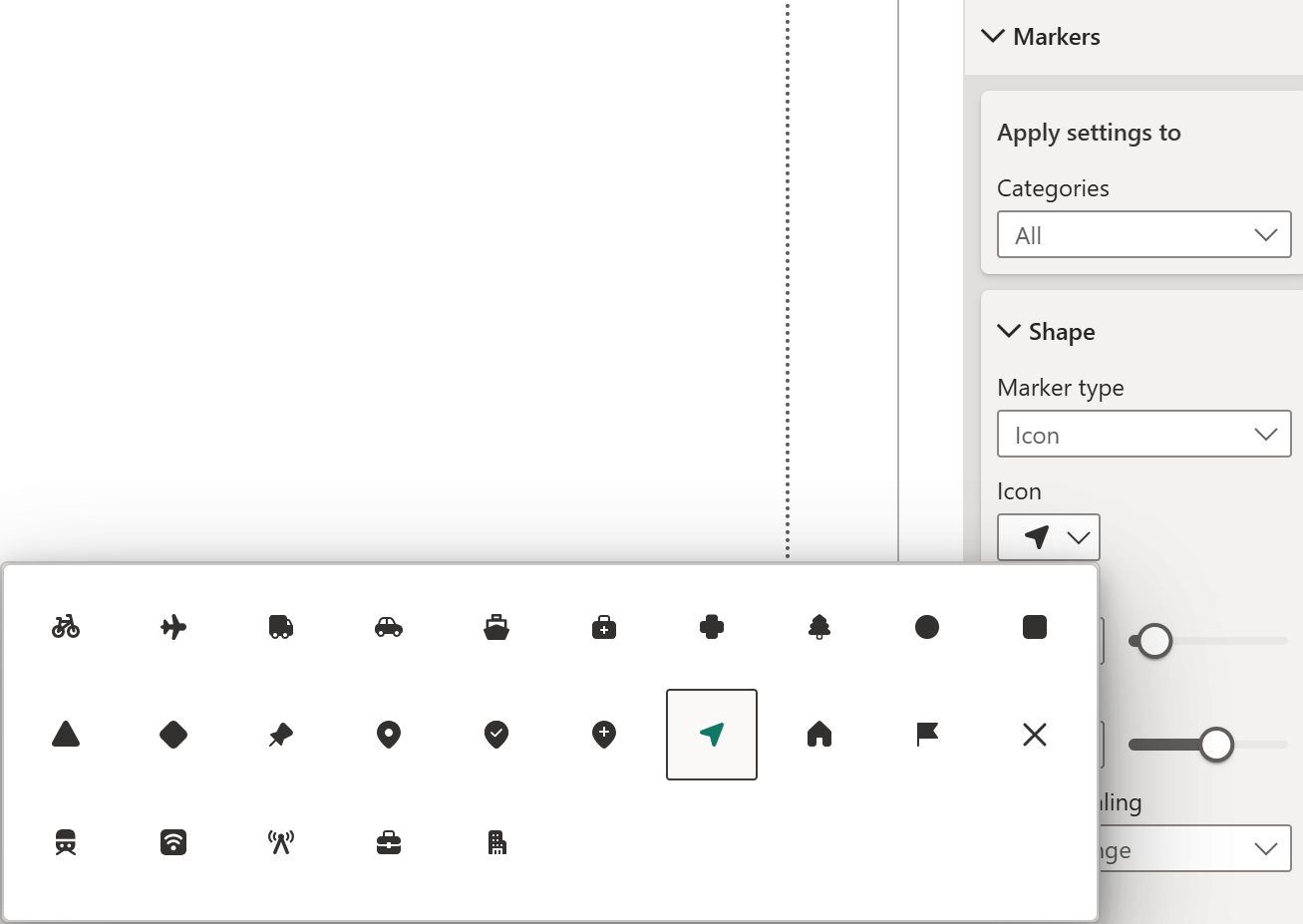The width and height of the screenshot is (1303, 924).
Task: Select the train marker icon
Action: pyautogui.click(x=66, y=842)
